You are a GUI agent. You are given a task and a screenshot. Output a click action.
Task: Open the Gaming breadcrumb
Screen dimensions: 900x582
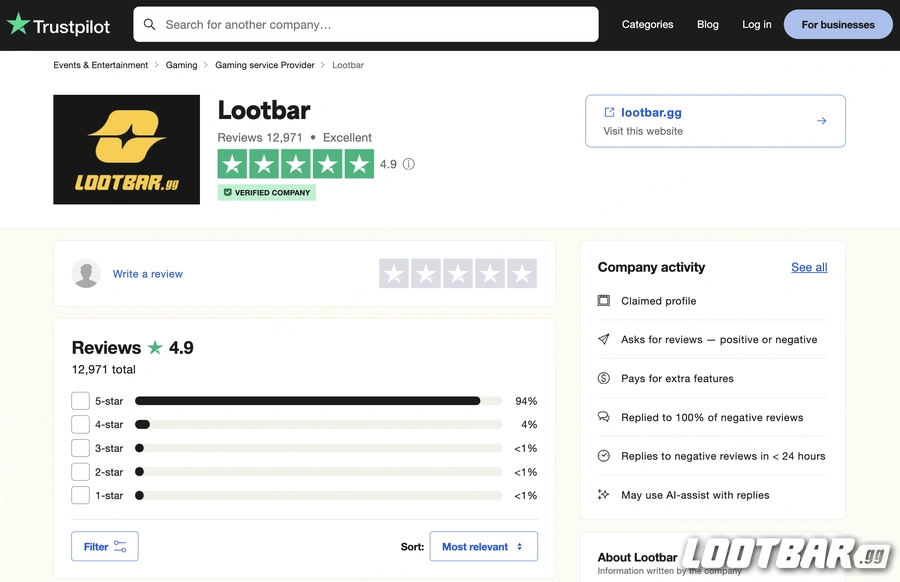click(x=181, y=65)
